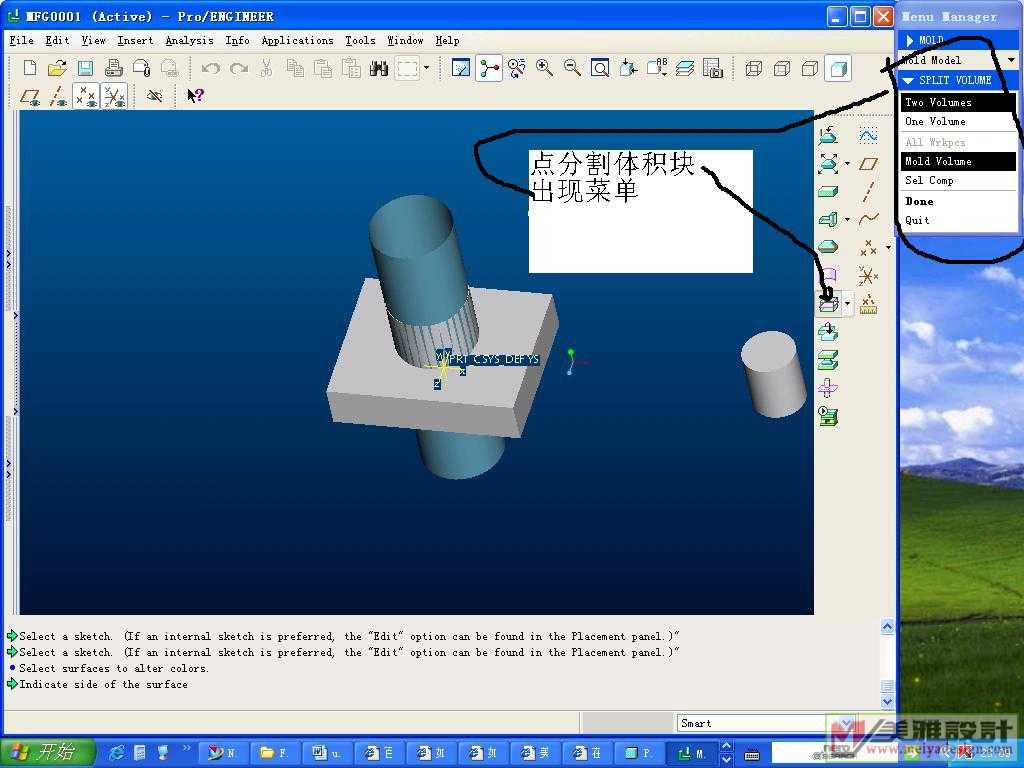Toggle datum points display

(86, 97)
